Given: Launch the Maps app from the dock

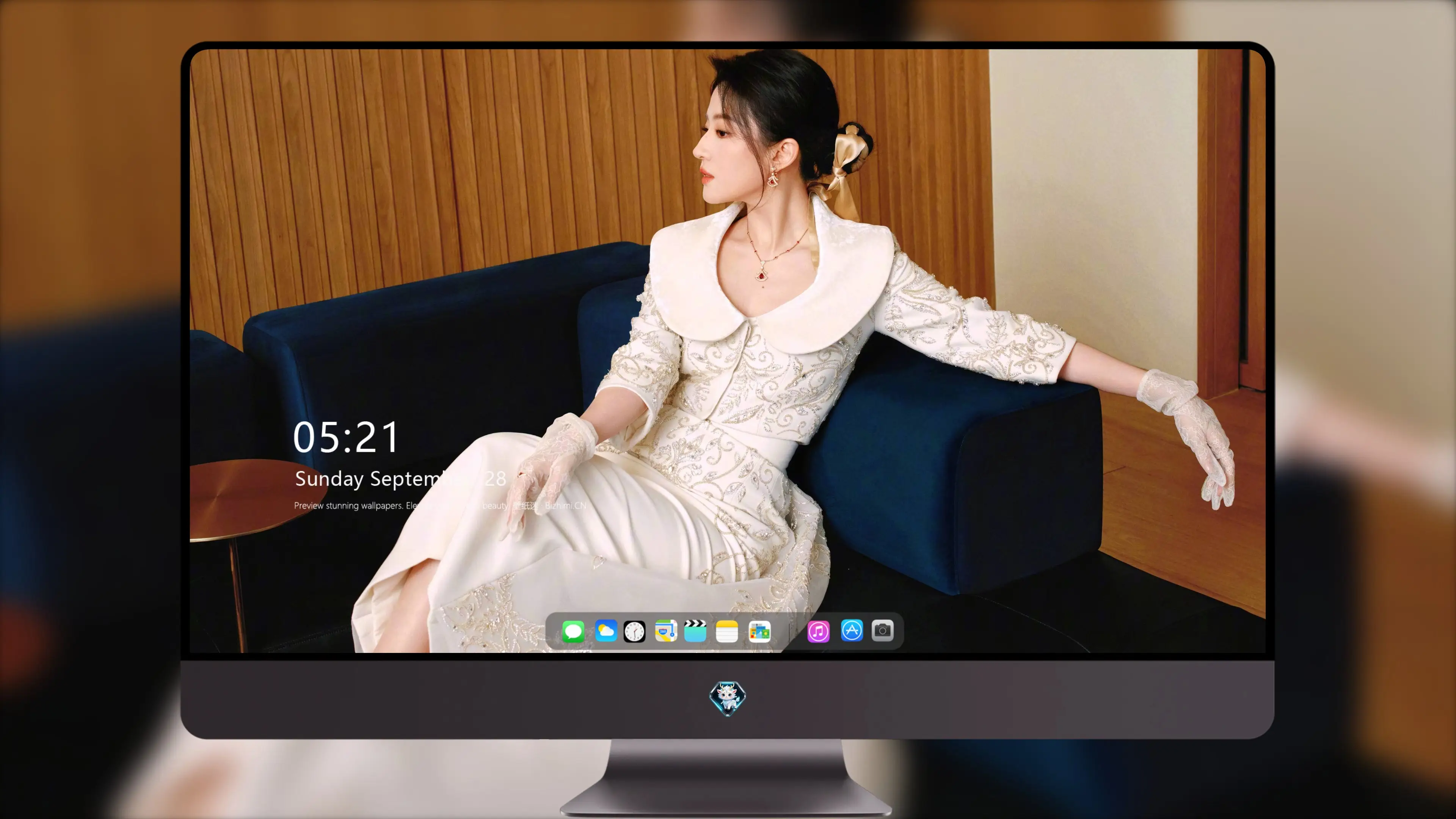Looking at the screenshot, I should click(x=666, y=631).
